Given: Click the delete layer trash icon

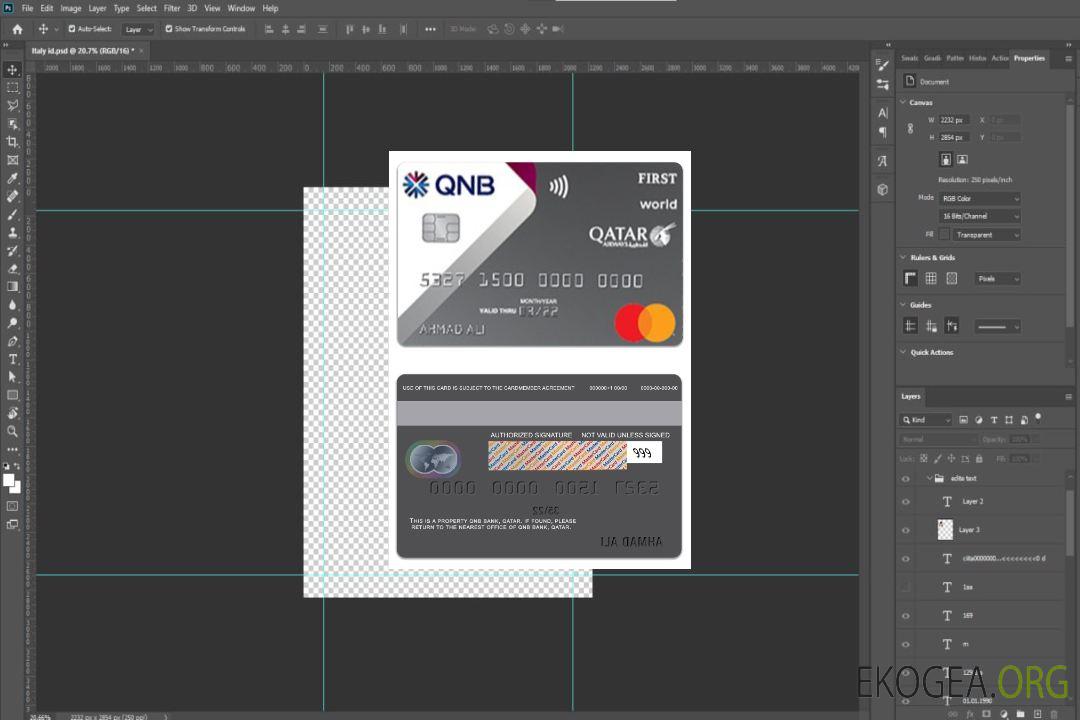Looking at the screenshot, I should (x=1054, y=714).
